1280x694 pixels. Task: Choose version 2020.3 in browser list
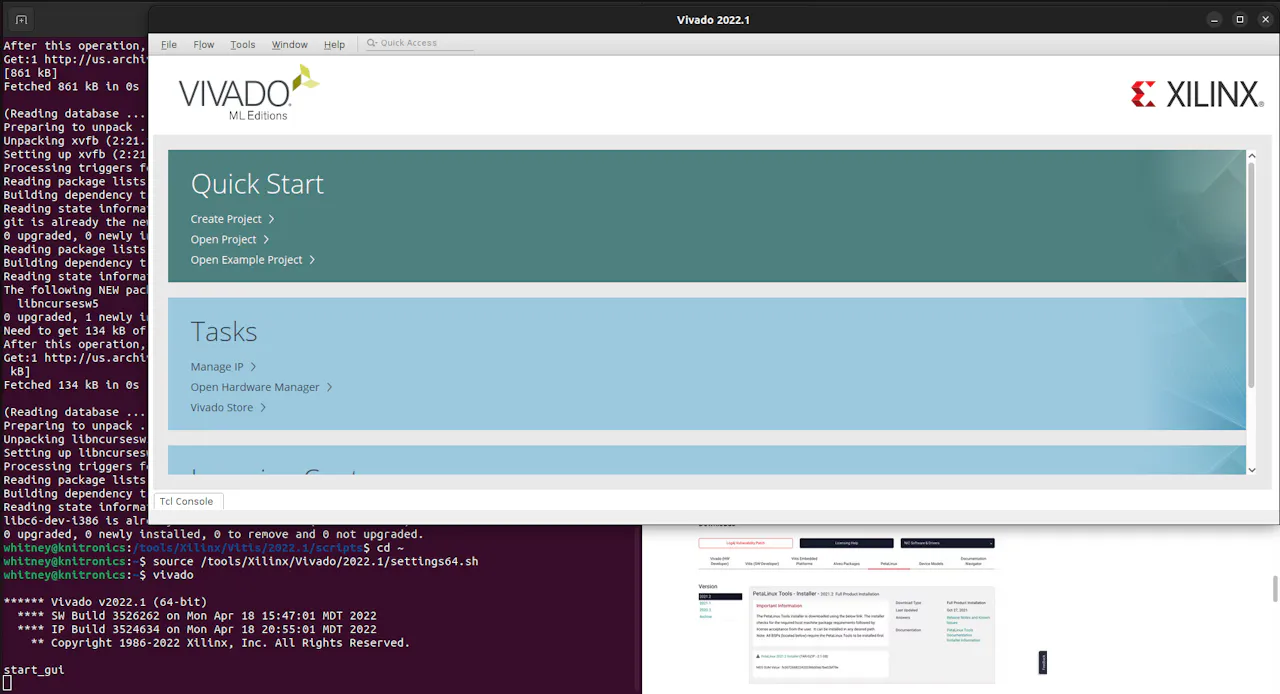[x=705, y=610]
